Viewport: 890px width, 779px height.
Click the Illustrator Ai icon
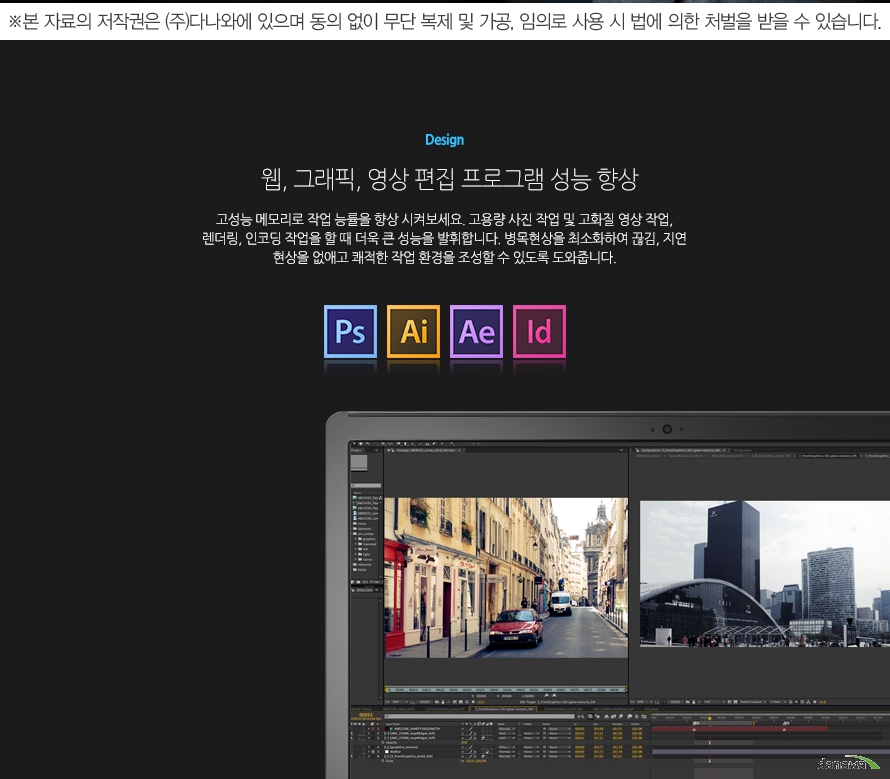click(413, 332)
